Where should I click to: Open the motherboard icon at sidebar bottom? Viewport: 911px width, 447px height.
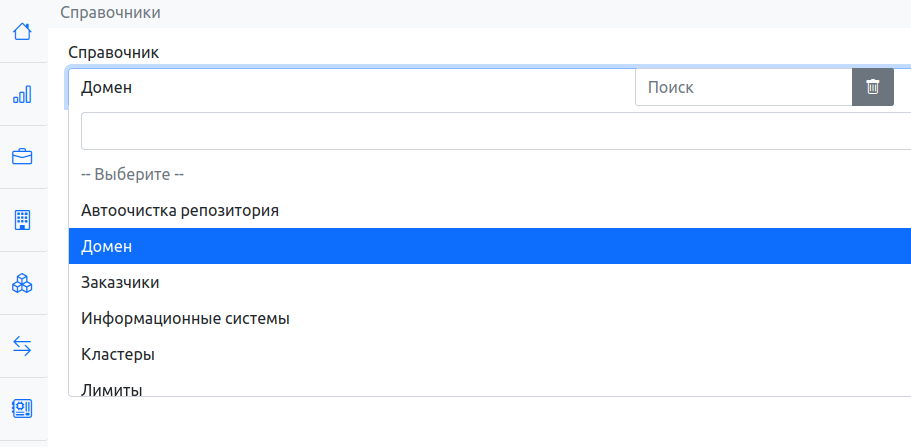22,408
